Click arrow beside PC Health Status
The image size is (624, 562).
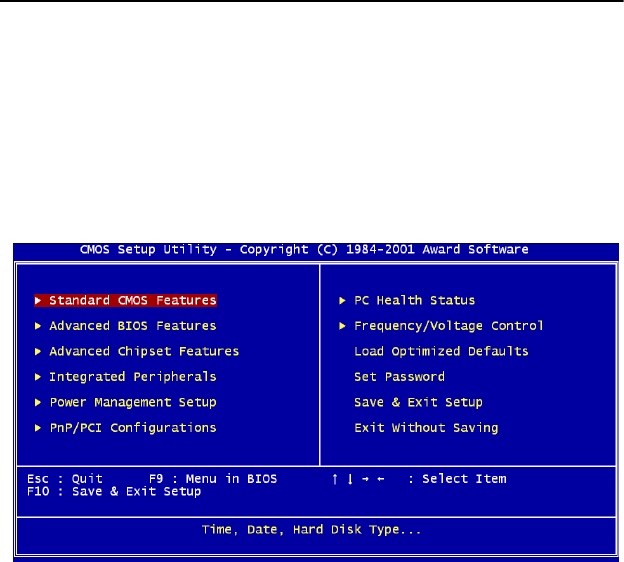pyautogui.click(x=342, y=301)
